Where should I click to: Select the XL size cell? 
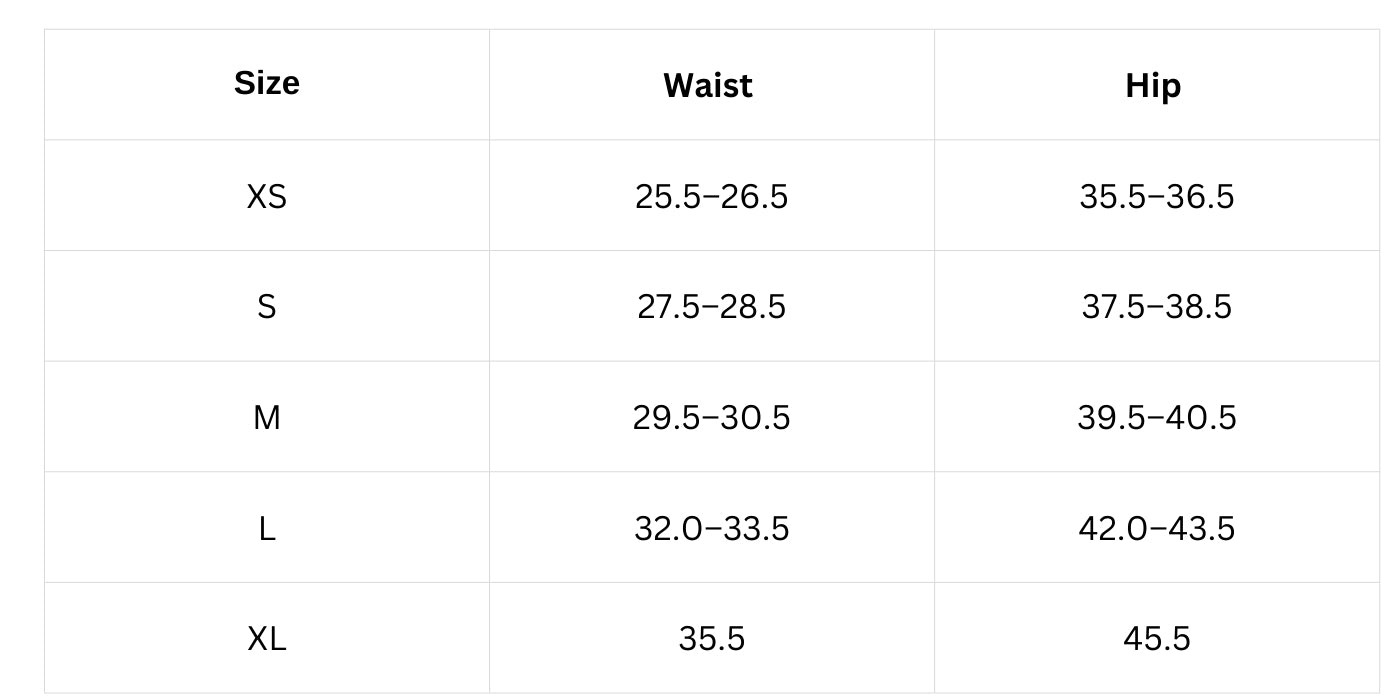tap(267, 638)
